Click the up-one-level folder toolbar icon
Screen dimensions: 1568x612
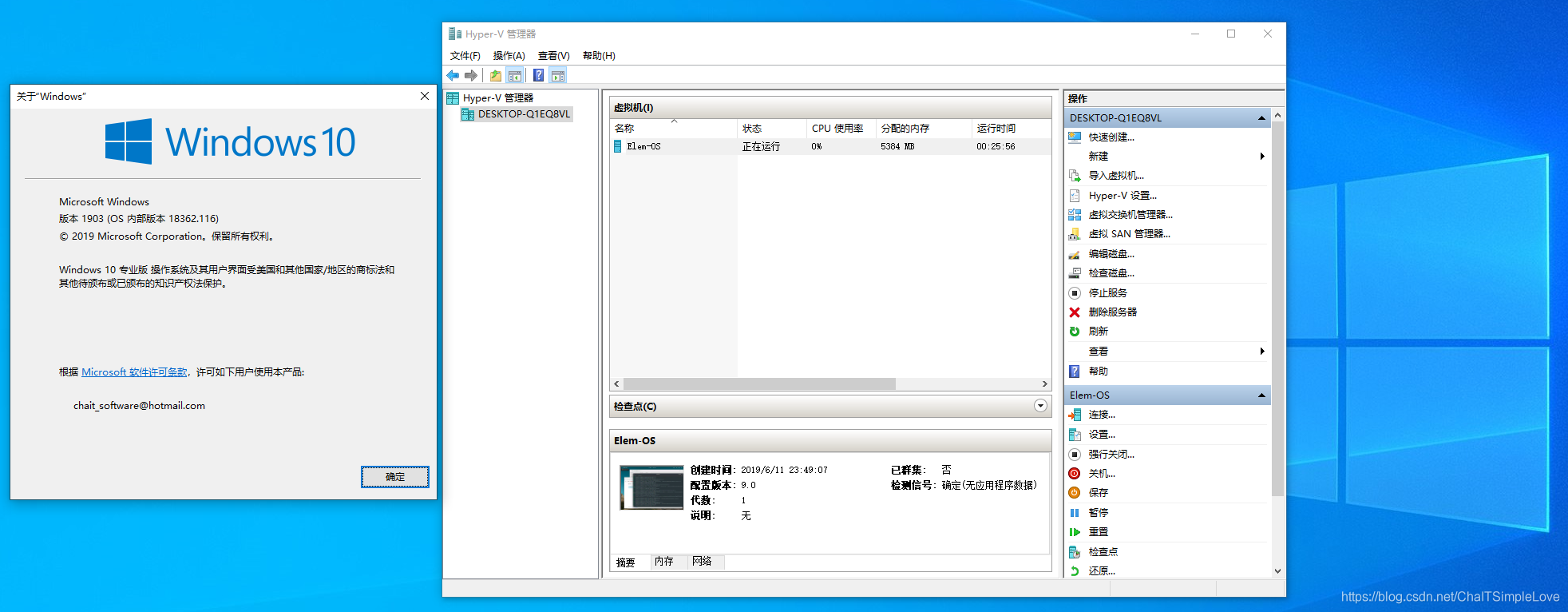[496, 76]
